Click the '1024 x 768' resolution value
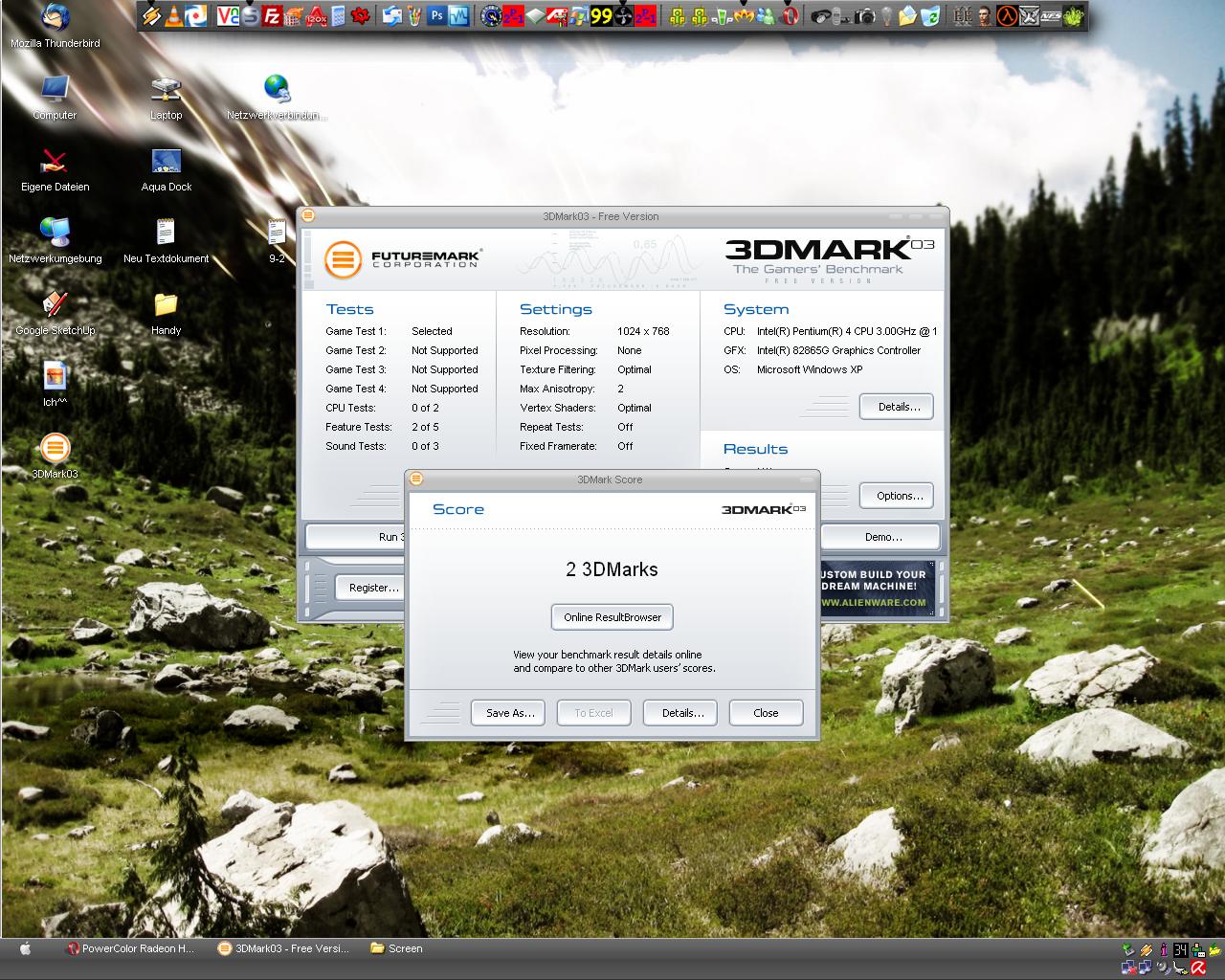 (643, 331)
